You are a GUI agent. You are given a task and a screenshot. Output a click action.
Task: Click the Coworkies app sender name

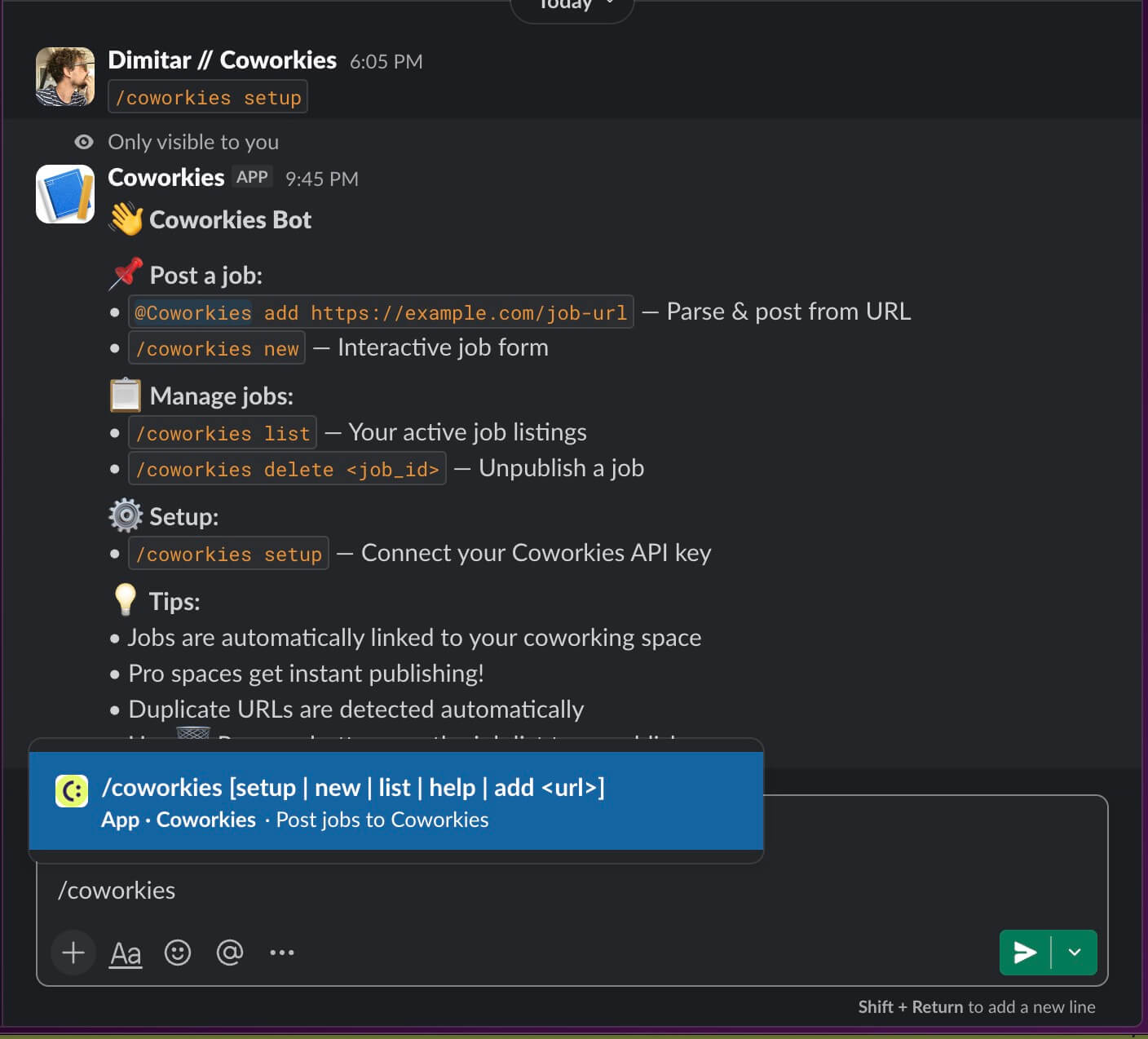[x=166, y=178]
